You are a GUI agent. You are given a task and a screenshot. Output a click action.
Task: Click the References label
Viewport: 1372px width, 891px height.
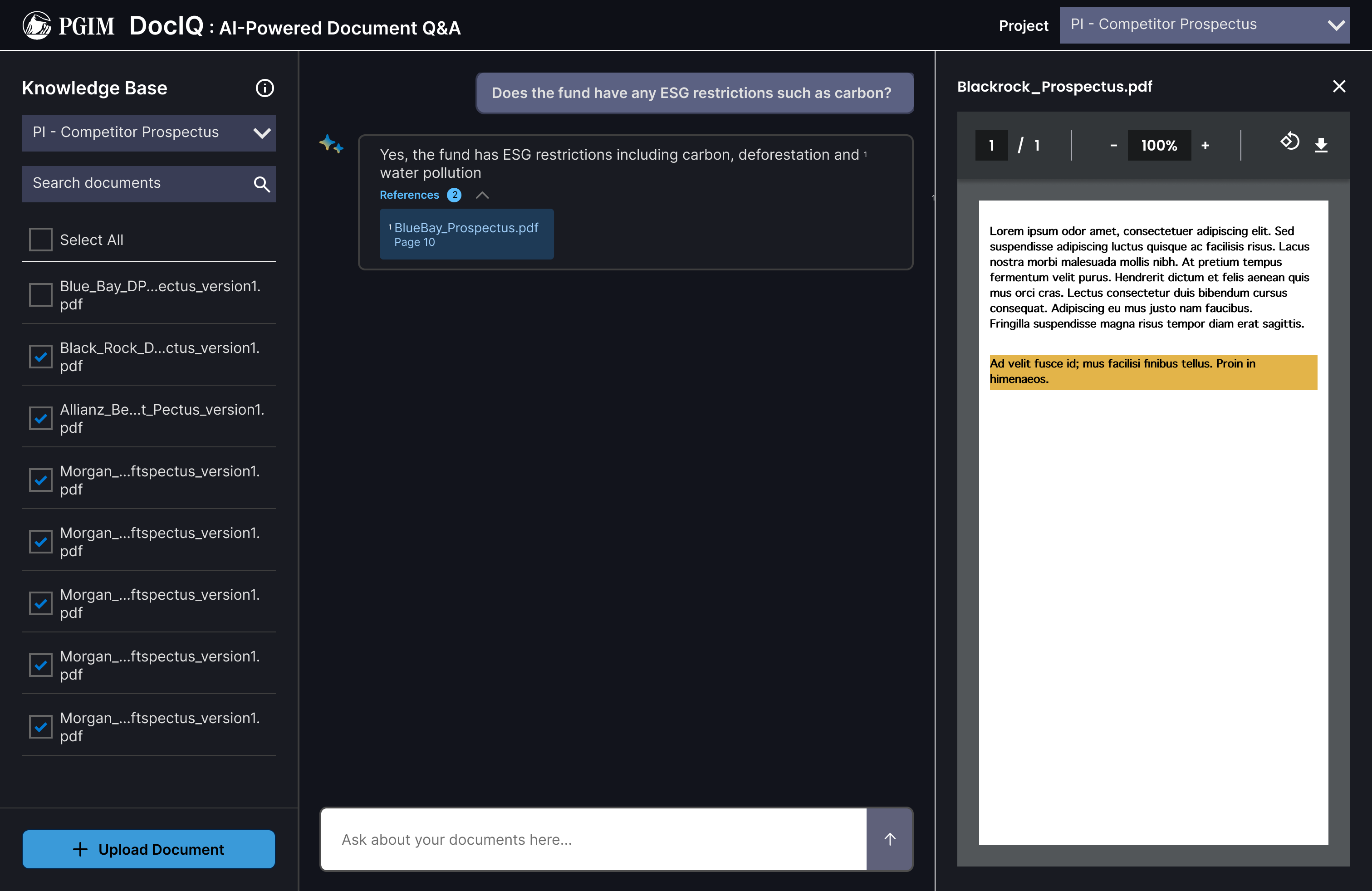coord(409,196)
